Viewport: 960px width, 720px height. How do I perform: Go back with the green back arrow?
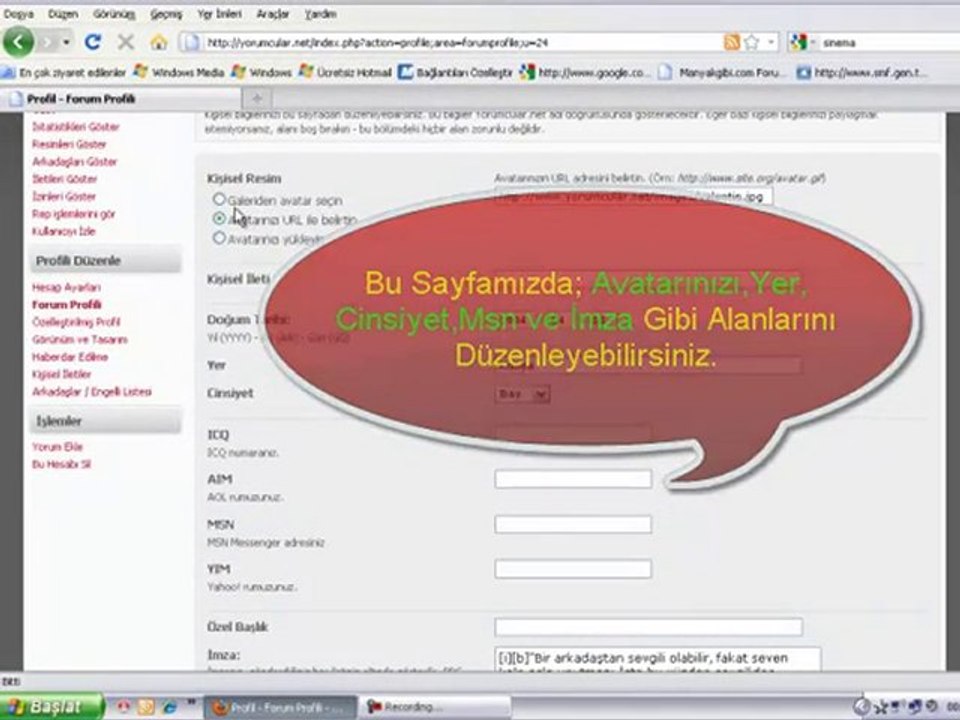[x=18, y=42]
